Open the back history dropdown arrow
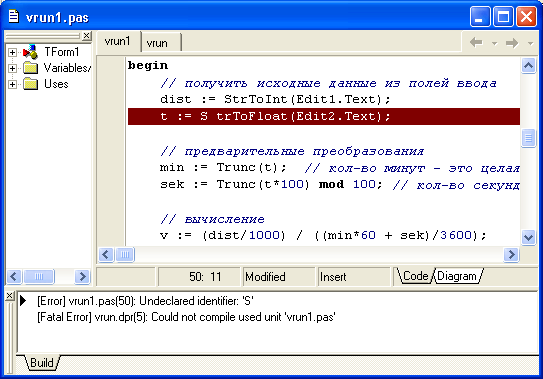The width and height of the screenshot is (543, 379). tap(494, 43)
